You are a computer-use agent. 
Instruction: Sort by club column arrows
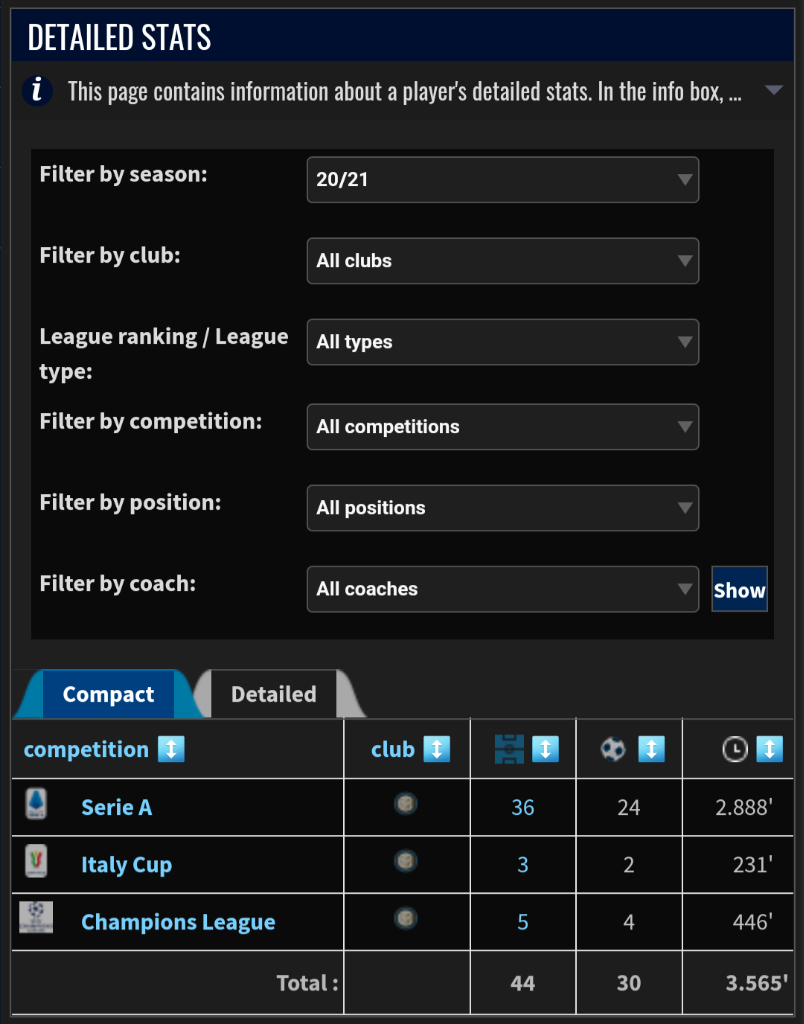click(436, 749)
